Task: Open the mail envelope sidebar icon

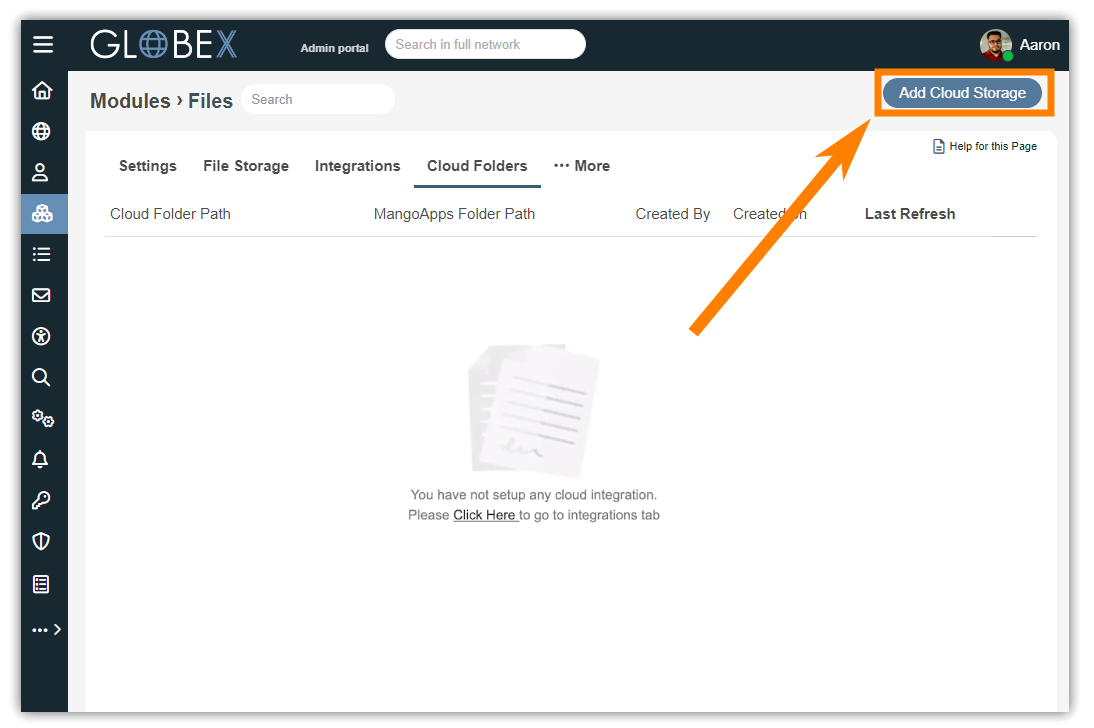Action: pos(41,296)
